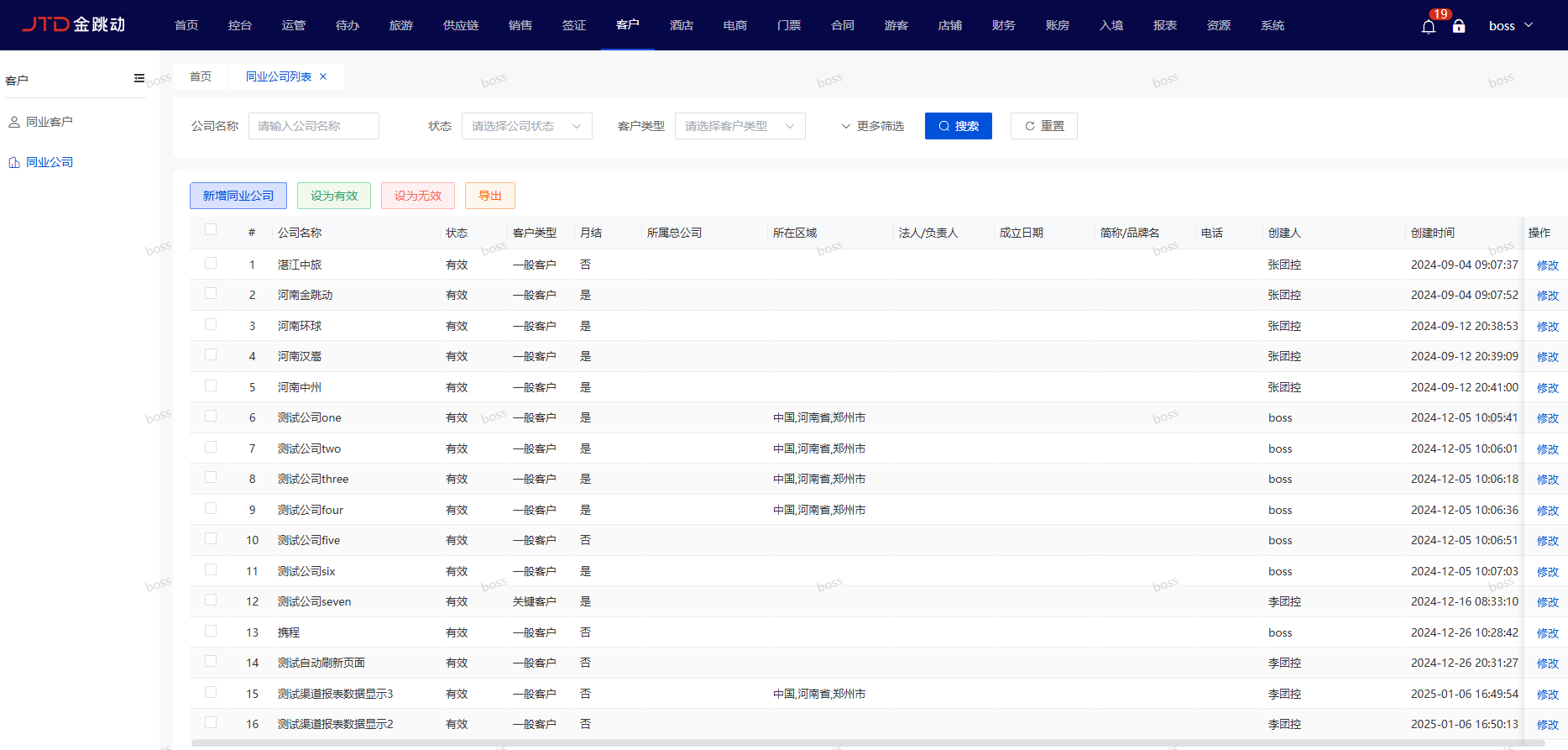Click the 搜索 button with magnifier

(x=958, y=126)
